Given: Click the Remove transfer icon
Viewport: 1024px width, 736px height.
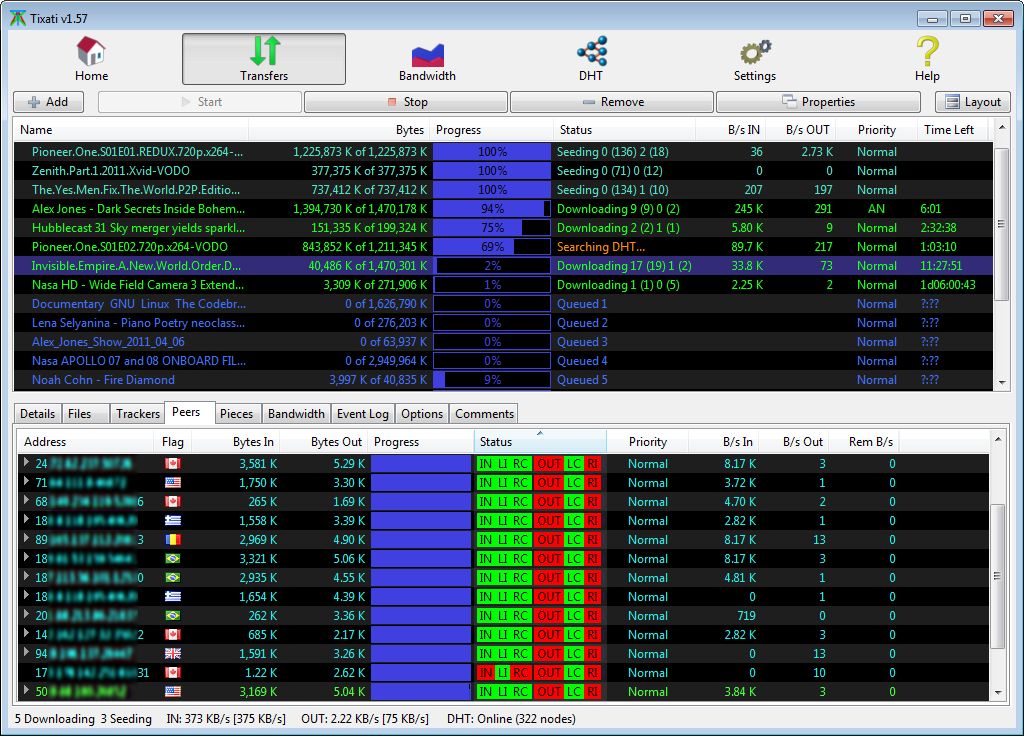Looking at the screenshot, I should [x=612, y=101].
